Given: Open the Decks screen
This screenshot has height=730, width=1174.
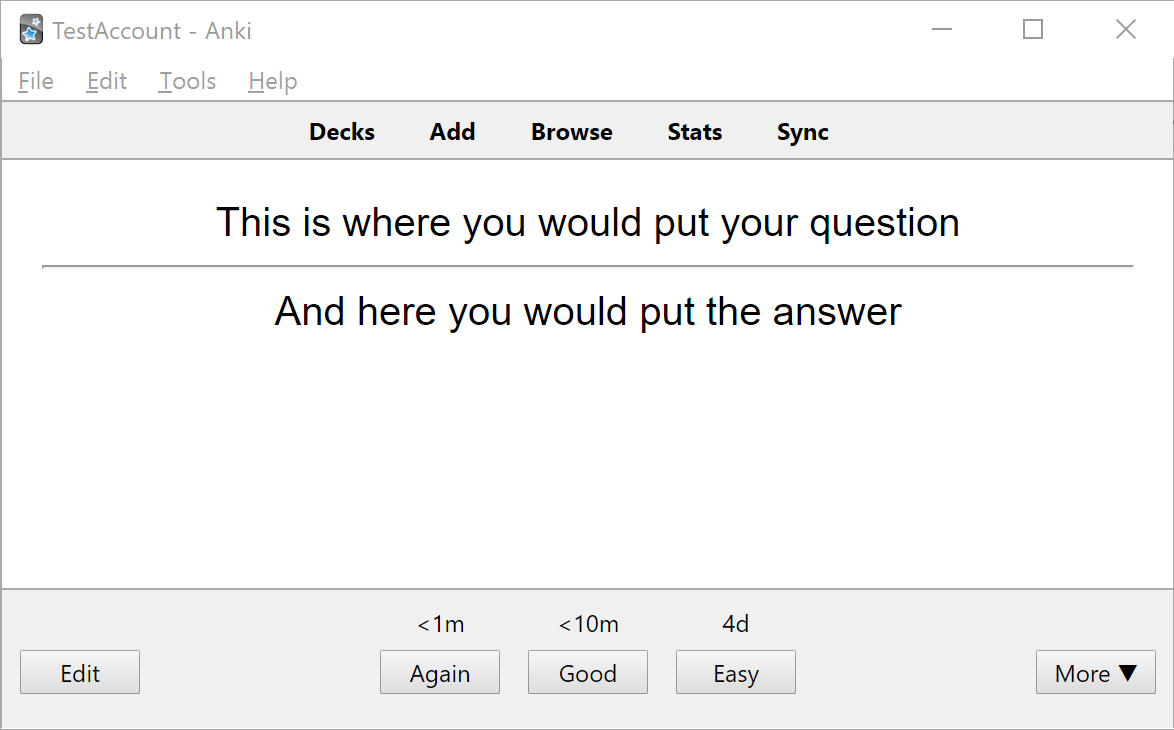Looking at the screenshot, I should (x=341, y=131).
